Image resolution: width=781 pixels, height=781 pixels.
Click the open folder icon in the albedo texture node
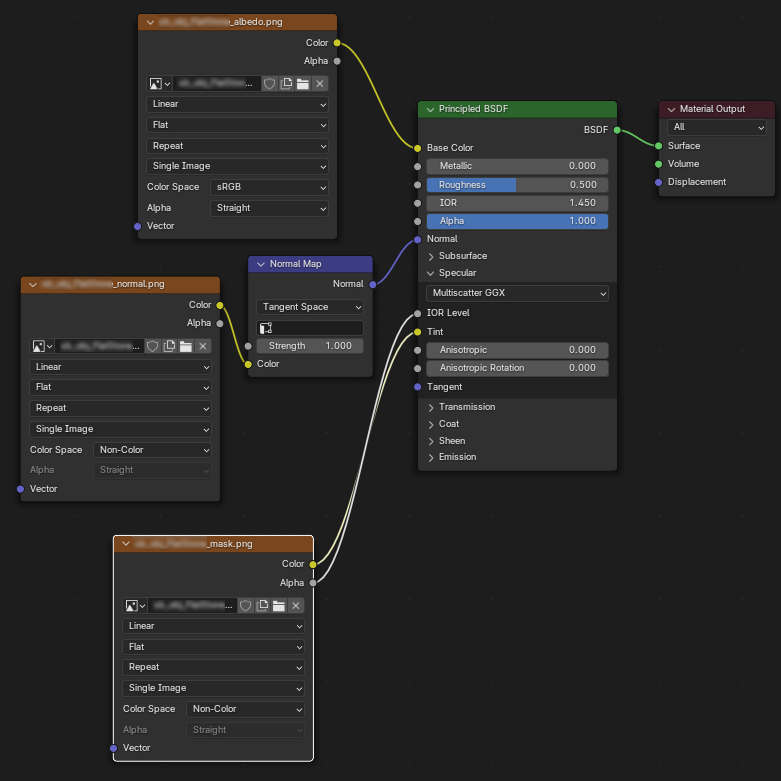tap(303, 84)
